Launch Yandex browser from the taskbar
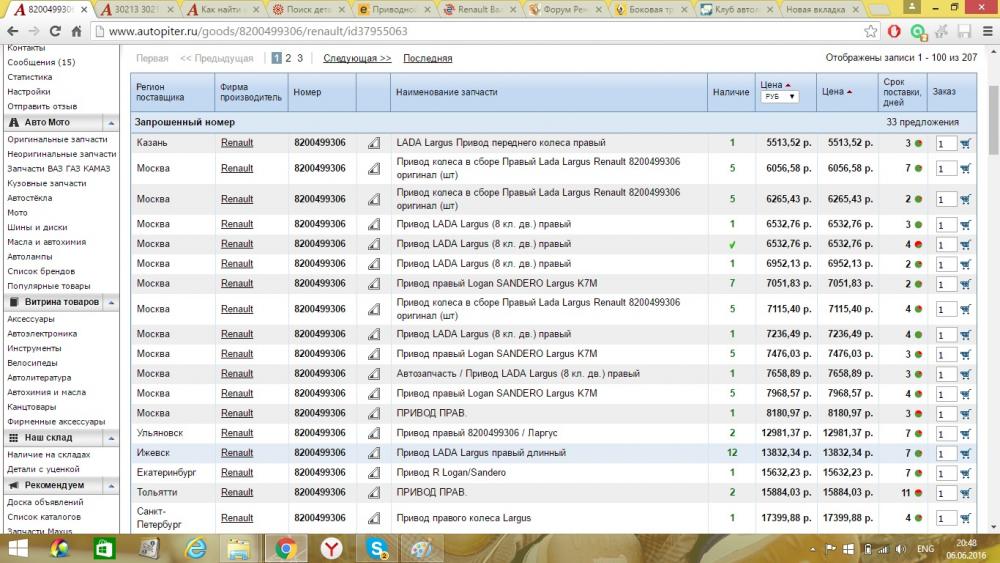The width and height of the screenshot is (1000, 563). (332, 548)
